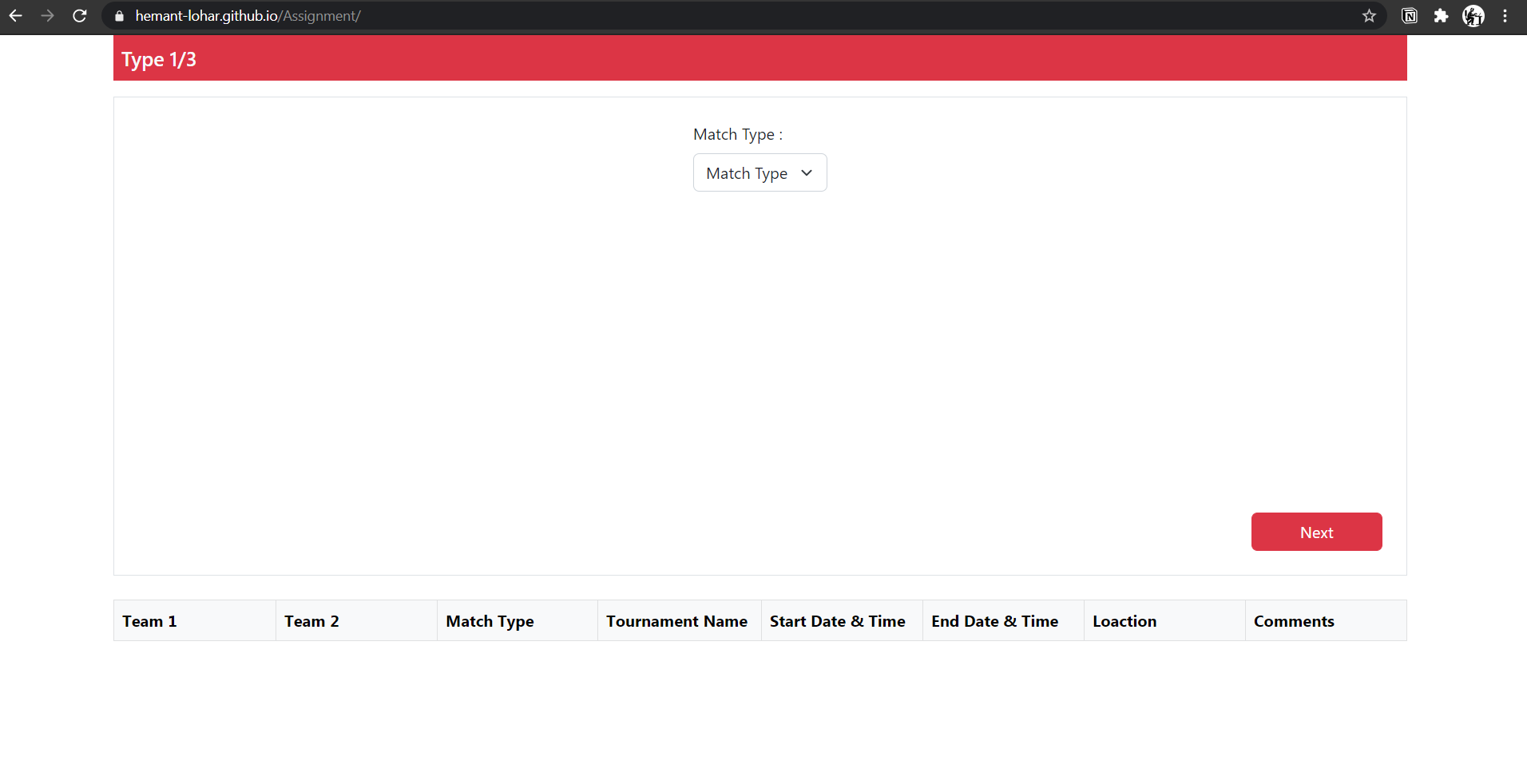The image size is (1527, 784).
Task: Click the Type 1/3 heading
Action: pyautogui.click(x=159, y=60)
